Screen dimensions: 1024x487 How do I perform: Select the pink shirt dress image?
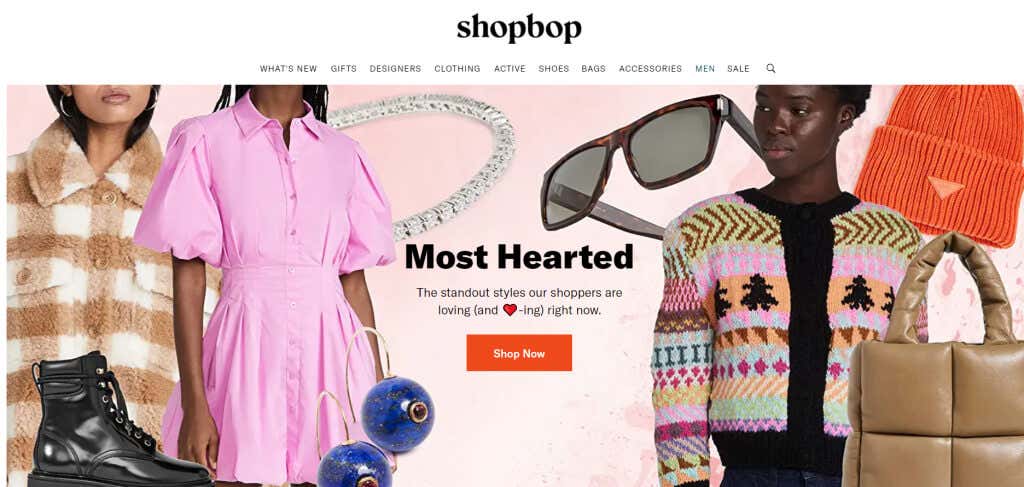[268, 287]
